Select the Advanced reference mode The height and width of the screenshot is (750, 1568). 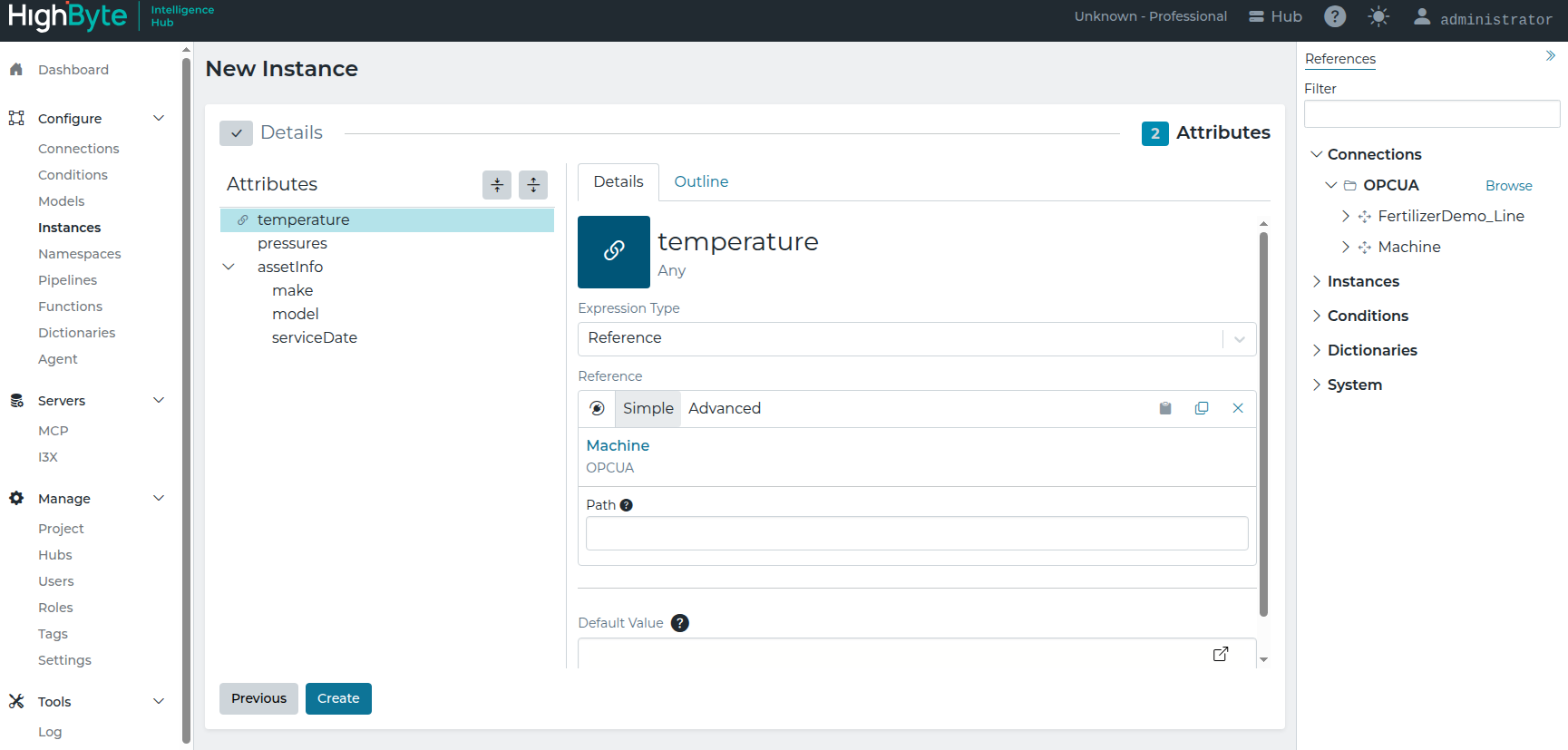pos(725,408)
